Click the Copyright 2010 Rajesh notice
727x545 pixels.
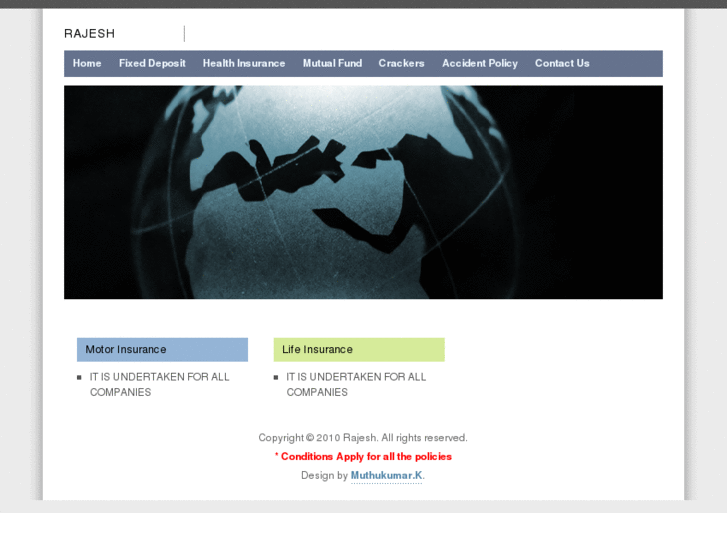coord(363,438)
